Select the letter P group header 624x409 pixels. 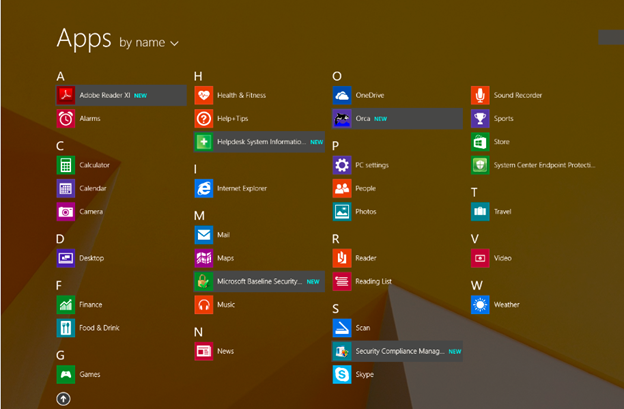tap(335, 146)
